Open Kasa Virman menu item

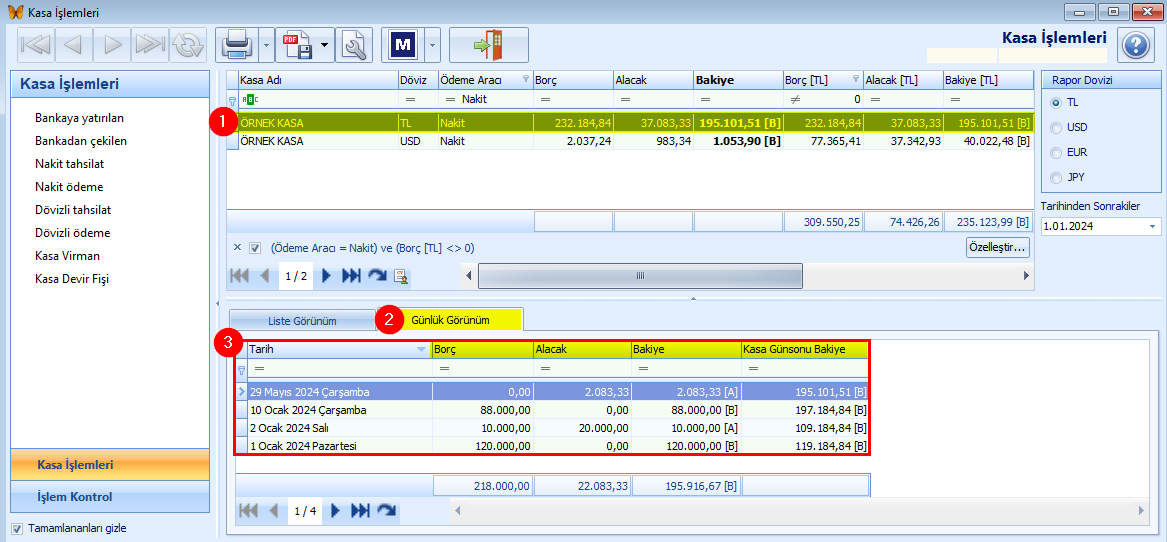coord(67,256)
